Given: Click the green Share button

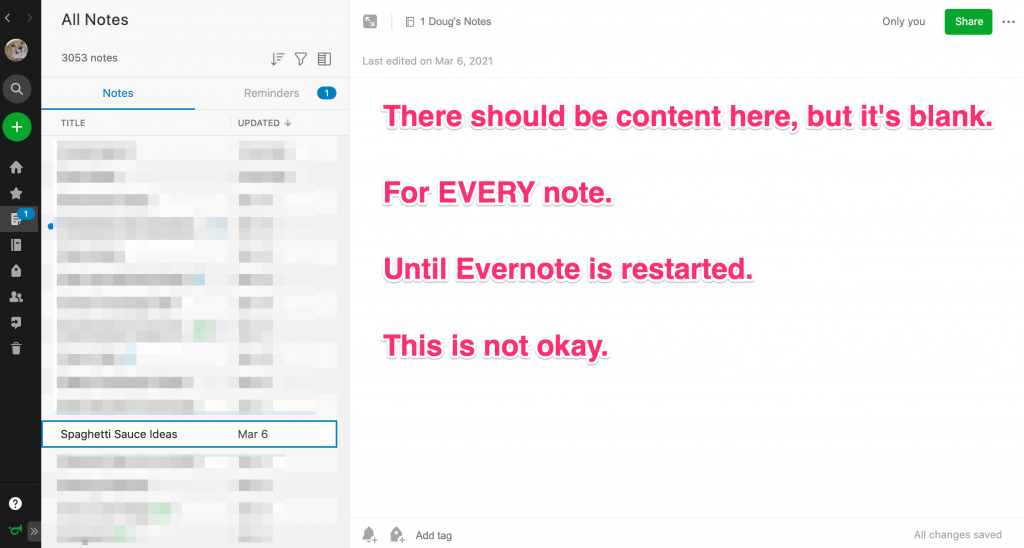Looking at the screenshot, I should tap(968, 22).
